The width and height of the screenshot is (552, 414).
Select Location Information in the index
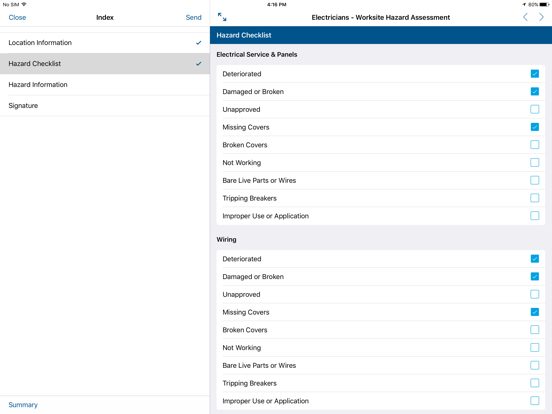(105, 43)
